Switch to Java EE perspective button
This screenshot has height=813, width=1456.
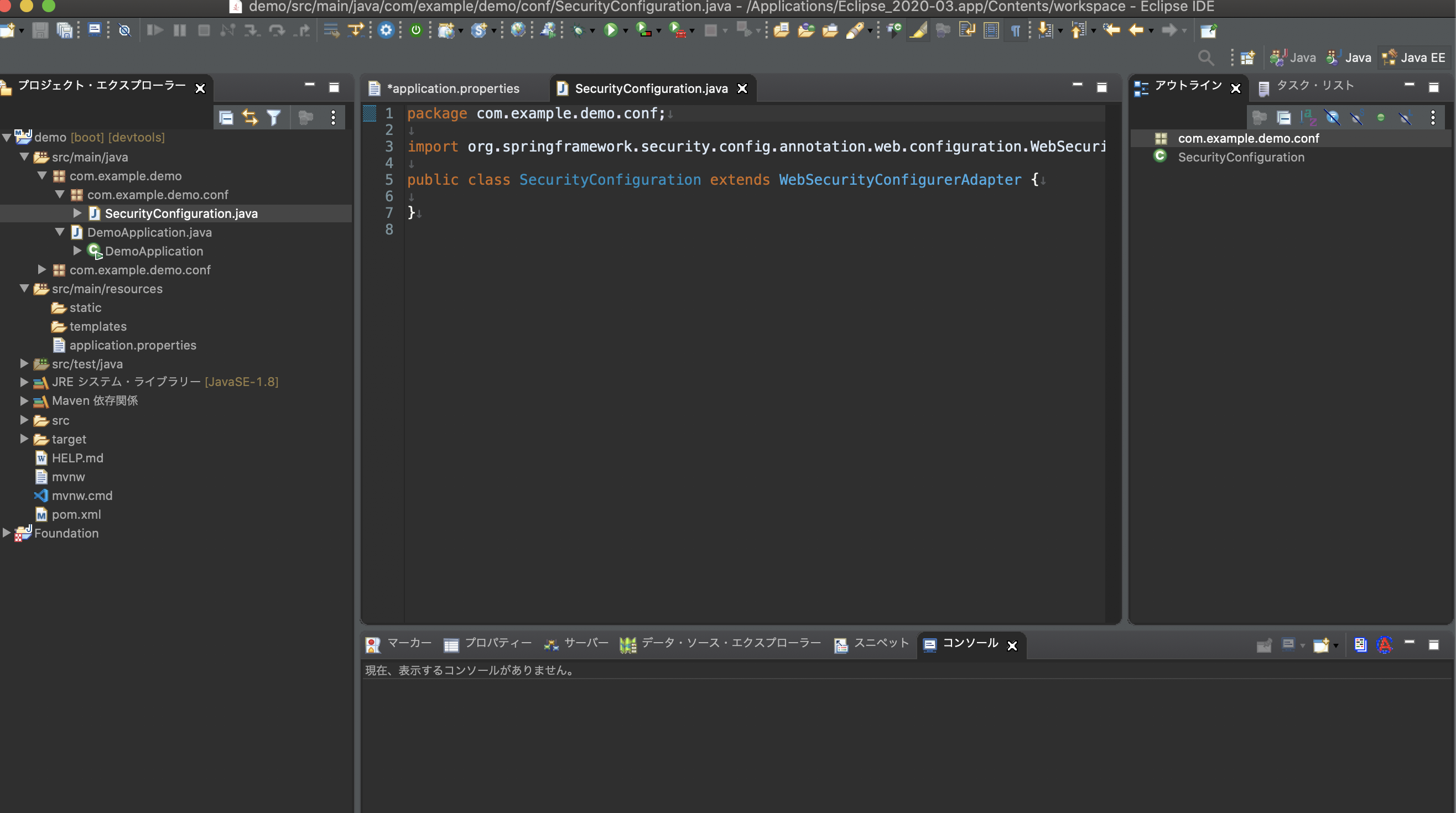(1414, 58)
